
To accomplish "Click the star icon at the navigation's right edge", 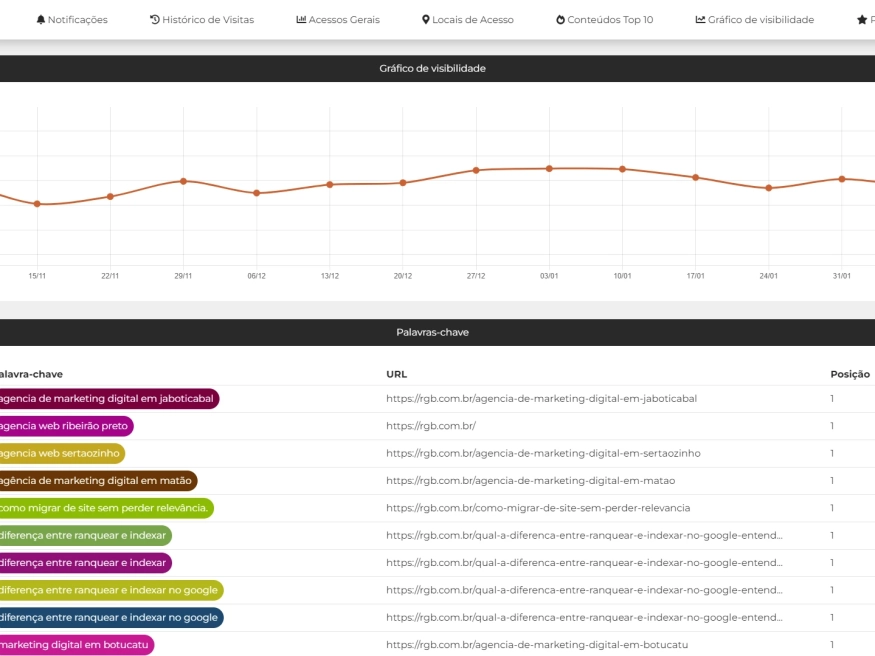I will coord(861,20).
